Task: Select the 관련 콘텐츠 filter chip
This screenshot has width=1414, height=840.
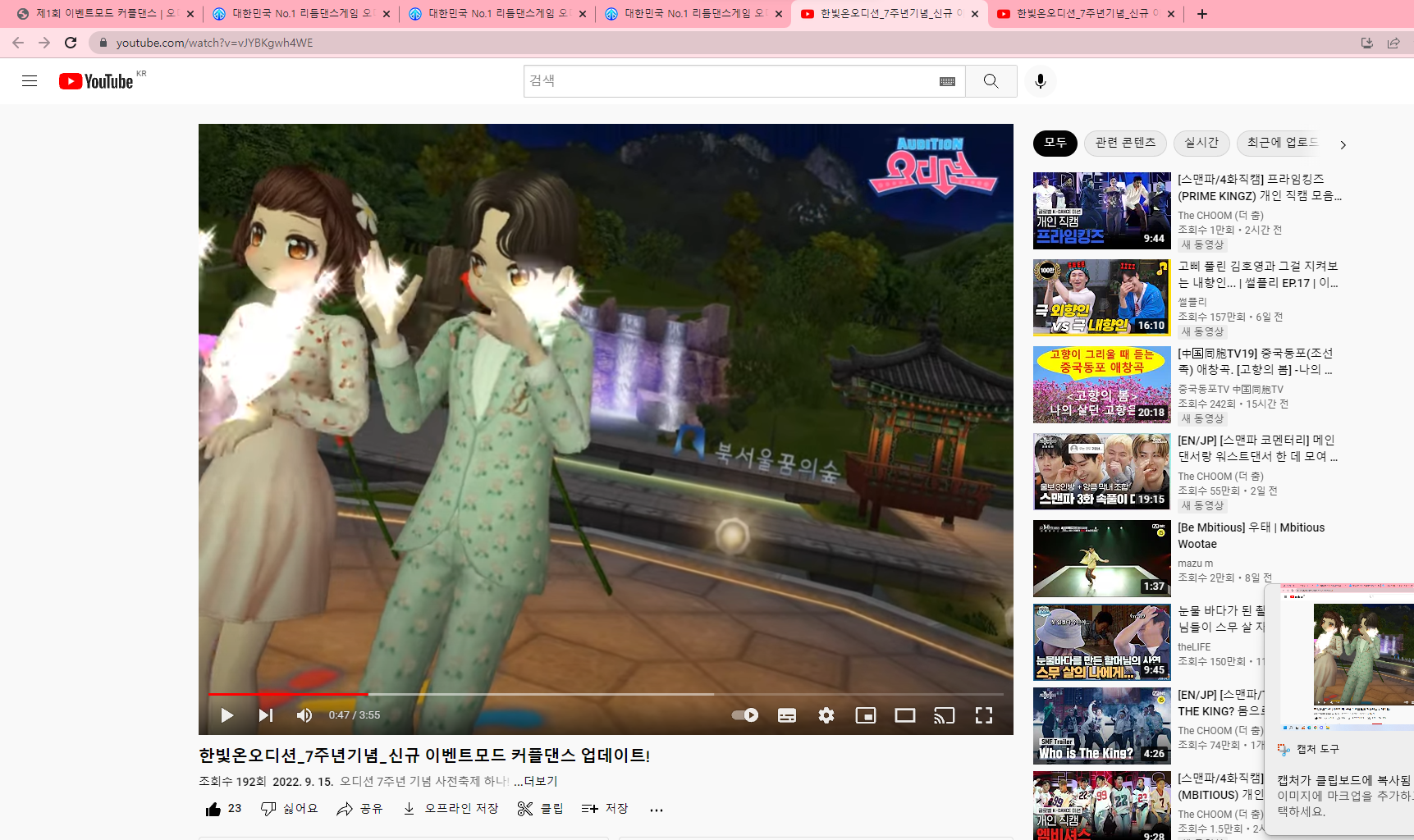Action: 1125,143
